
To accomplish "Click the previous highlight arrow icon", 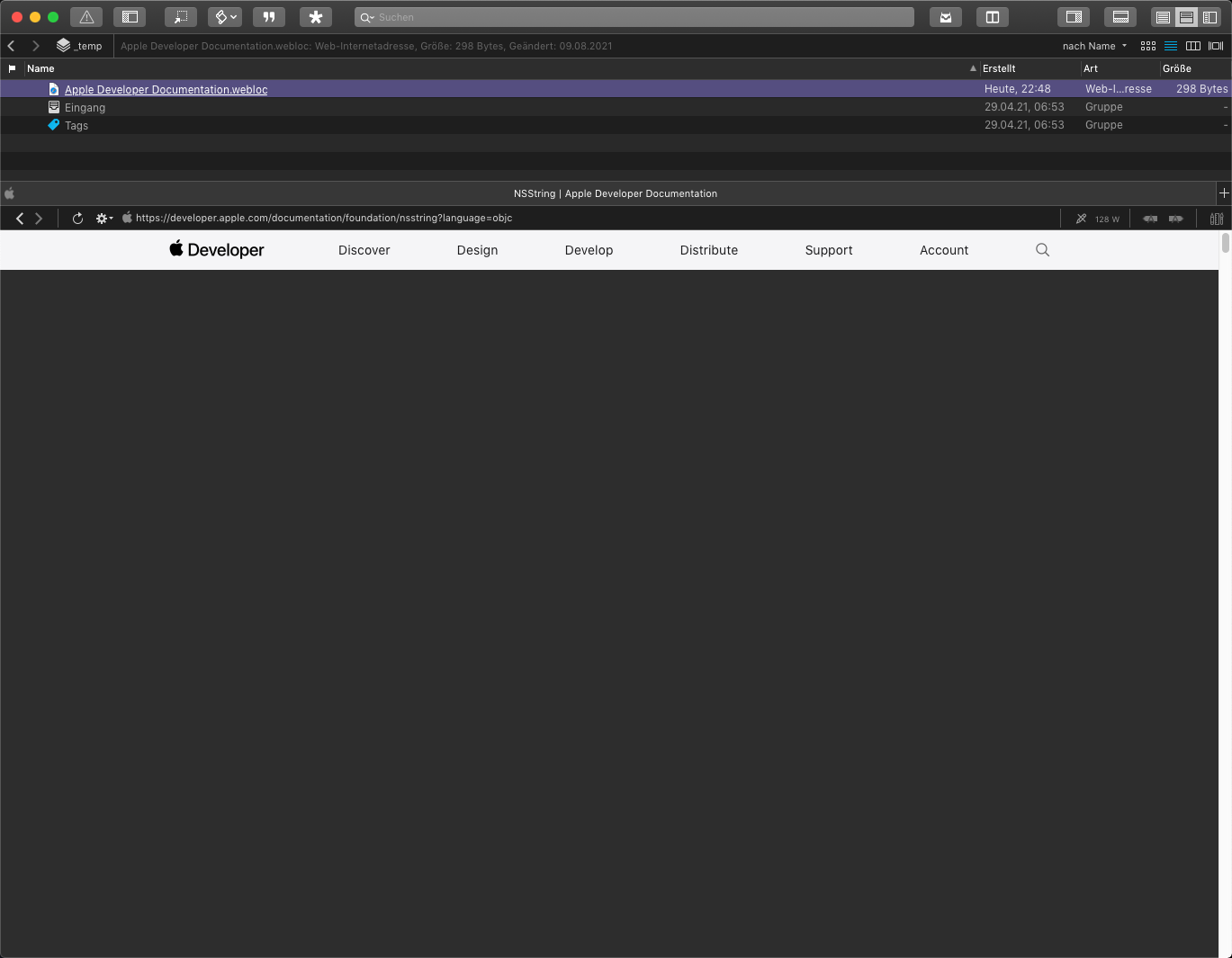I will click(x=1150, y=219).
